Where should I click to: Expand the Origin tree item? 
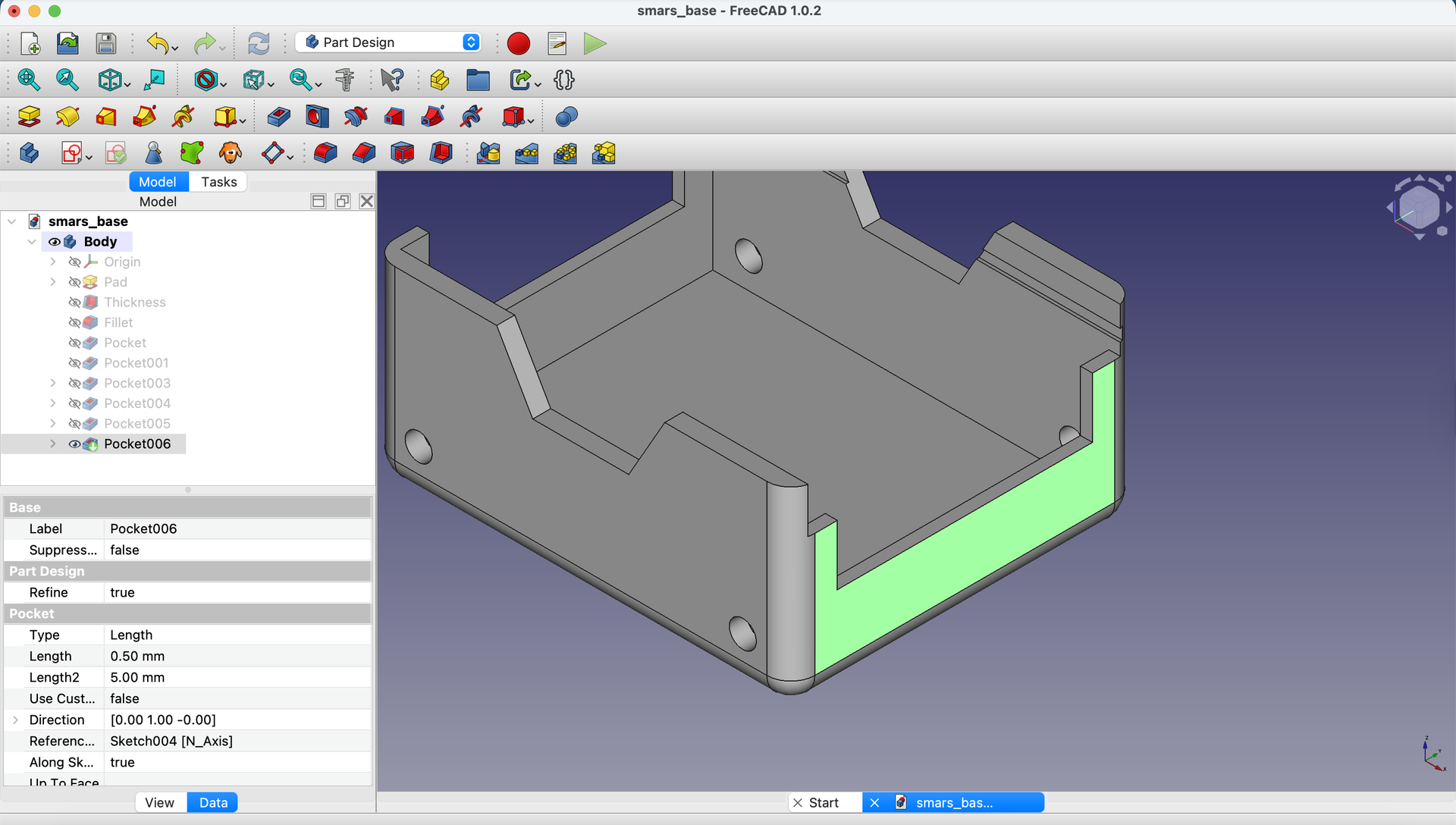[53, 262]
